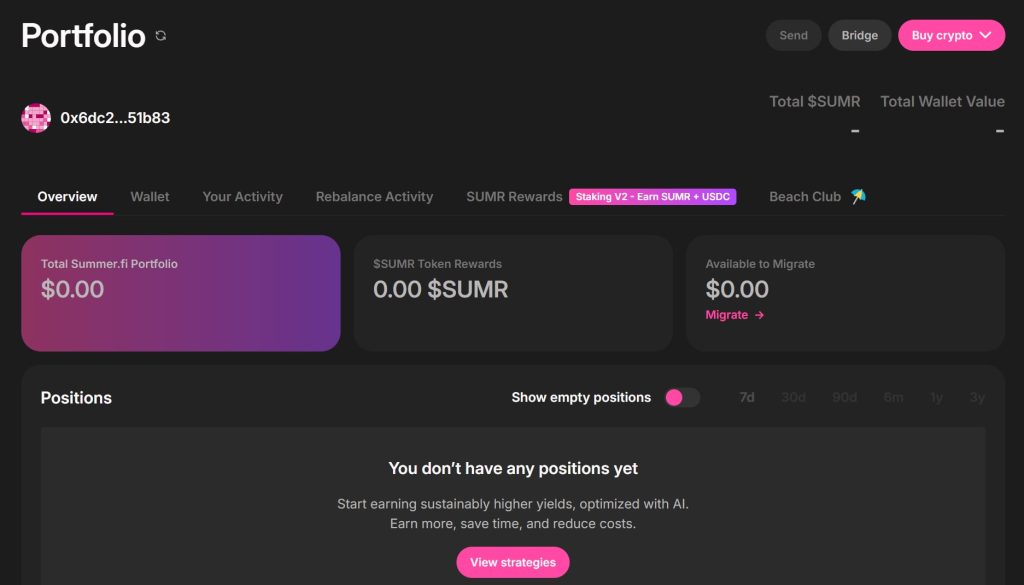
Task: Select the 7d time range
Action: [746, 398]
